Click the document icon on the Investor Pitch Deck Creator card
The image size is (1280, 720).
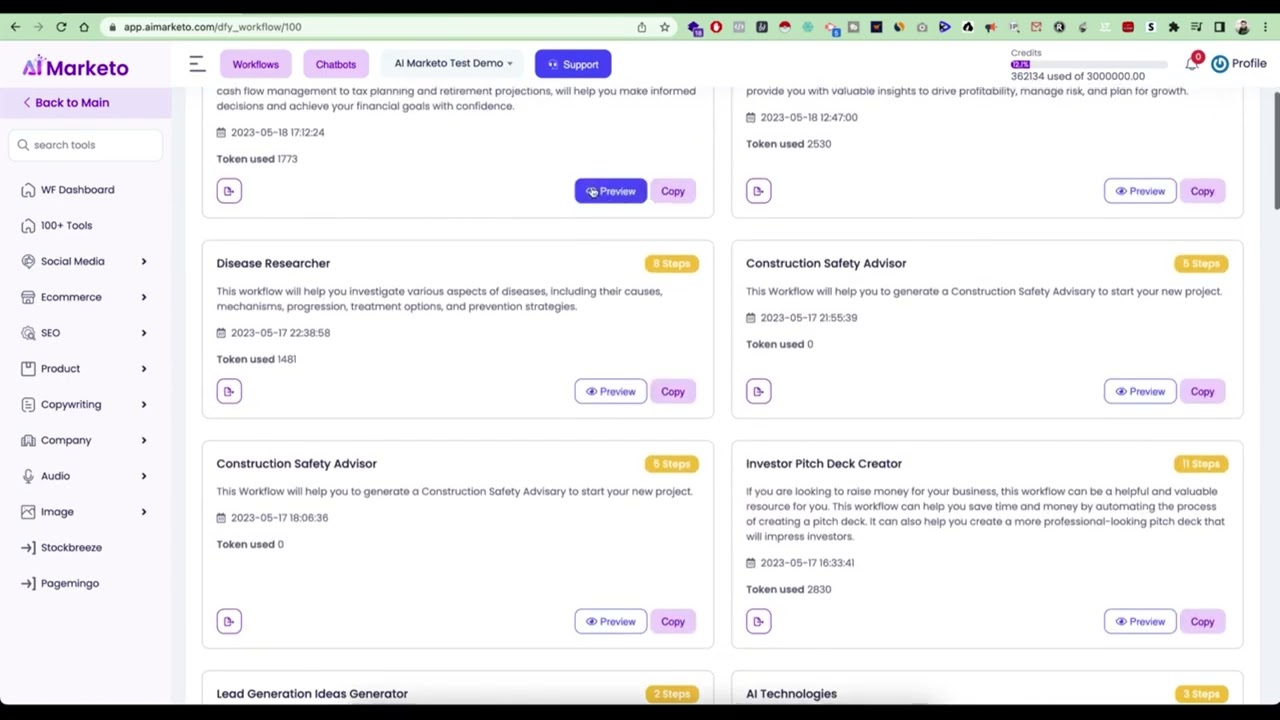[758, 621]
